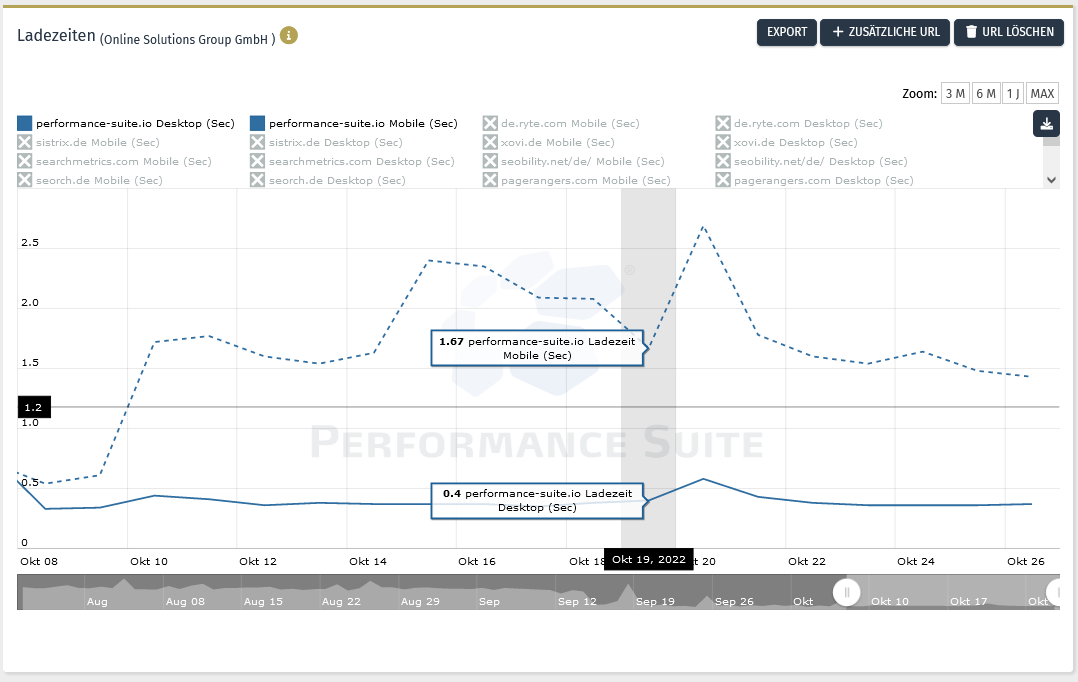Add another URL with ZUSÄTZLICHE URL
This screenshot has width=1078, height=682.
(x=885, y=32)
